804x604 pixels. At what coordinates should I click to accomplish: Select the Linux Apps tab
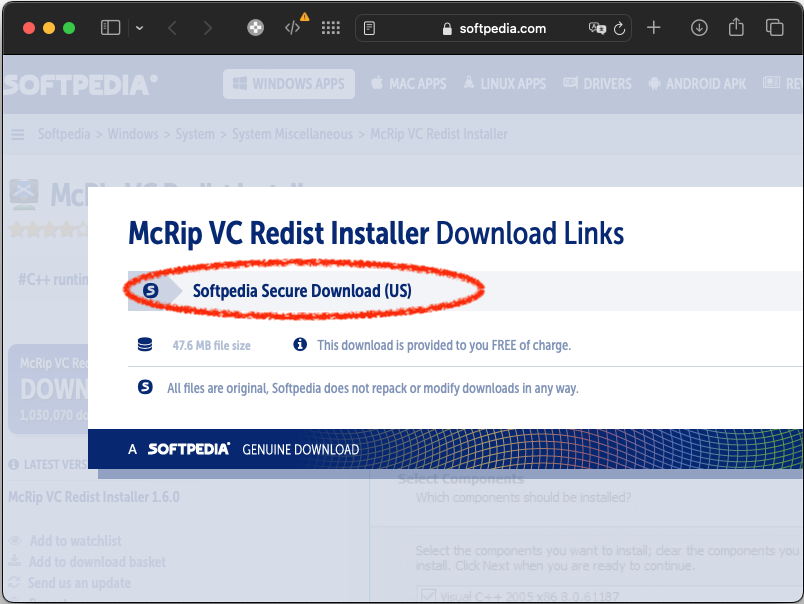(505, 84)
